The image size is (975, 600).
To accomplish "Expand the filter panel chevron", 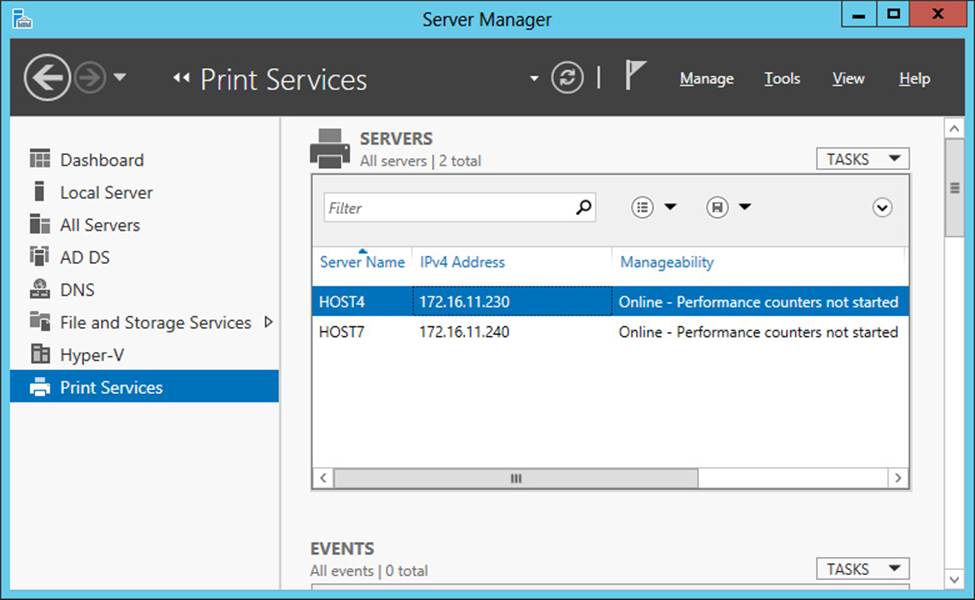I will pyautogui.click(x=882, y=207).
